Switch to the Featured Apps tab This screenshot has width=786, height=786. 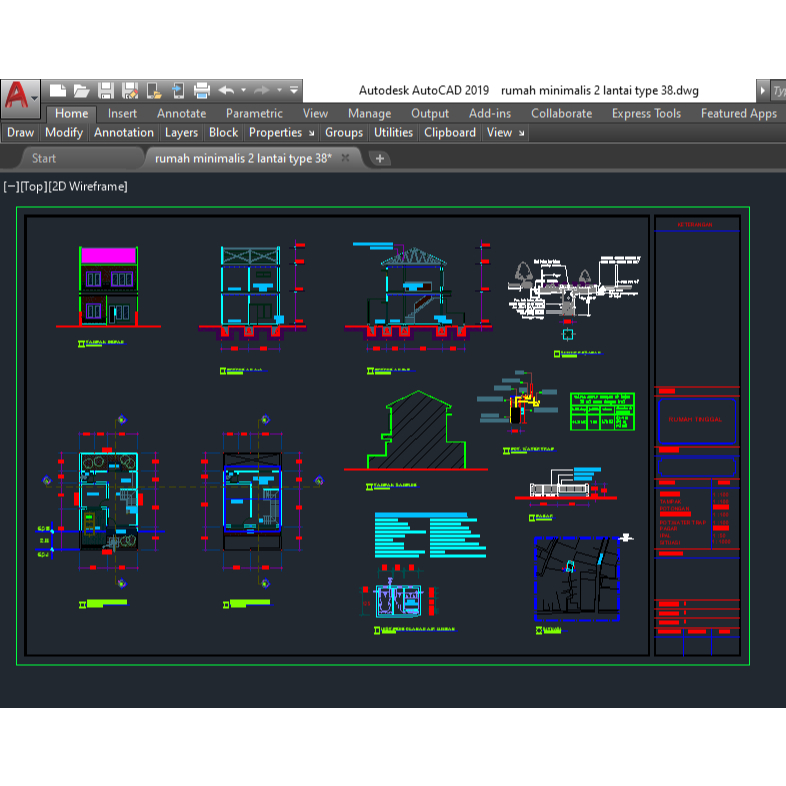point(739,114)
